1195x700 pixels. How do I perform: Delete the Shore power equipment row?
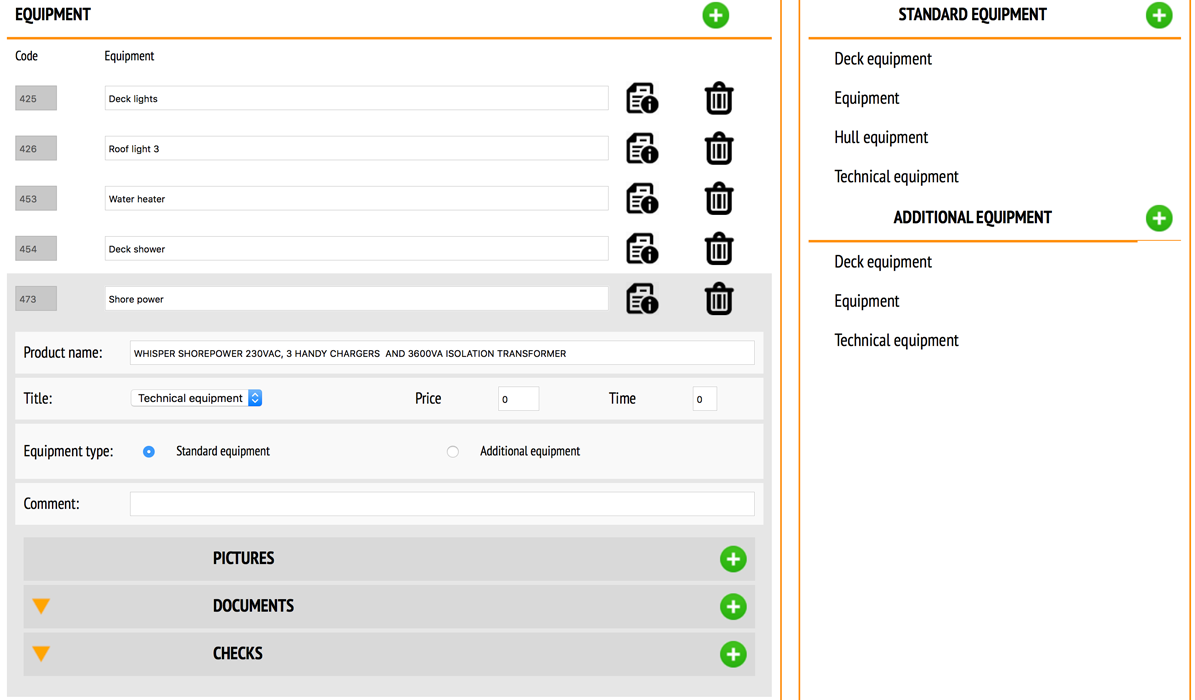pyautogui.click(x=718, y=299)
